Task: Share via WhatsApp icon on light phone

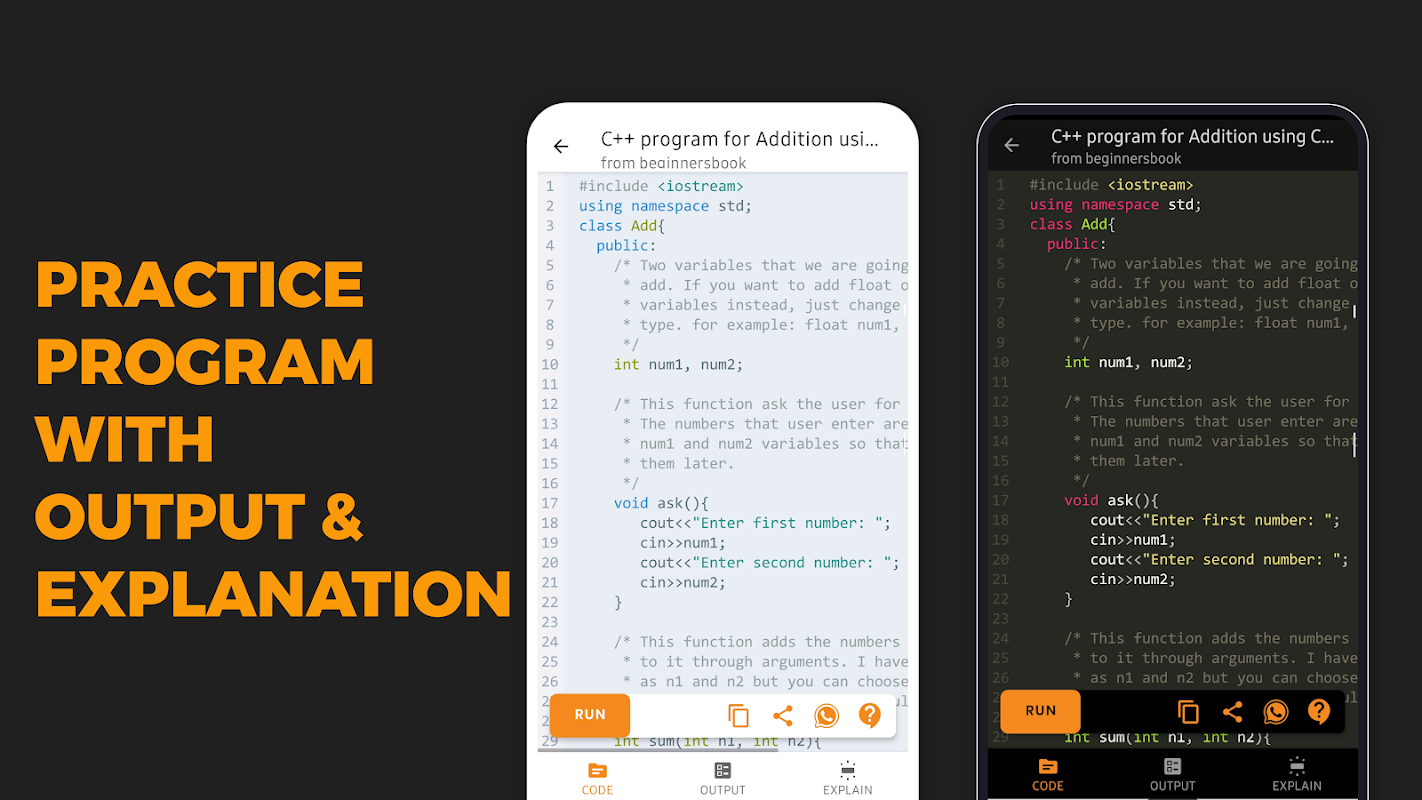Action: (x=826, y=715)
